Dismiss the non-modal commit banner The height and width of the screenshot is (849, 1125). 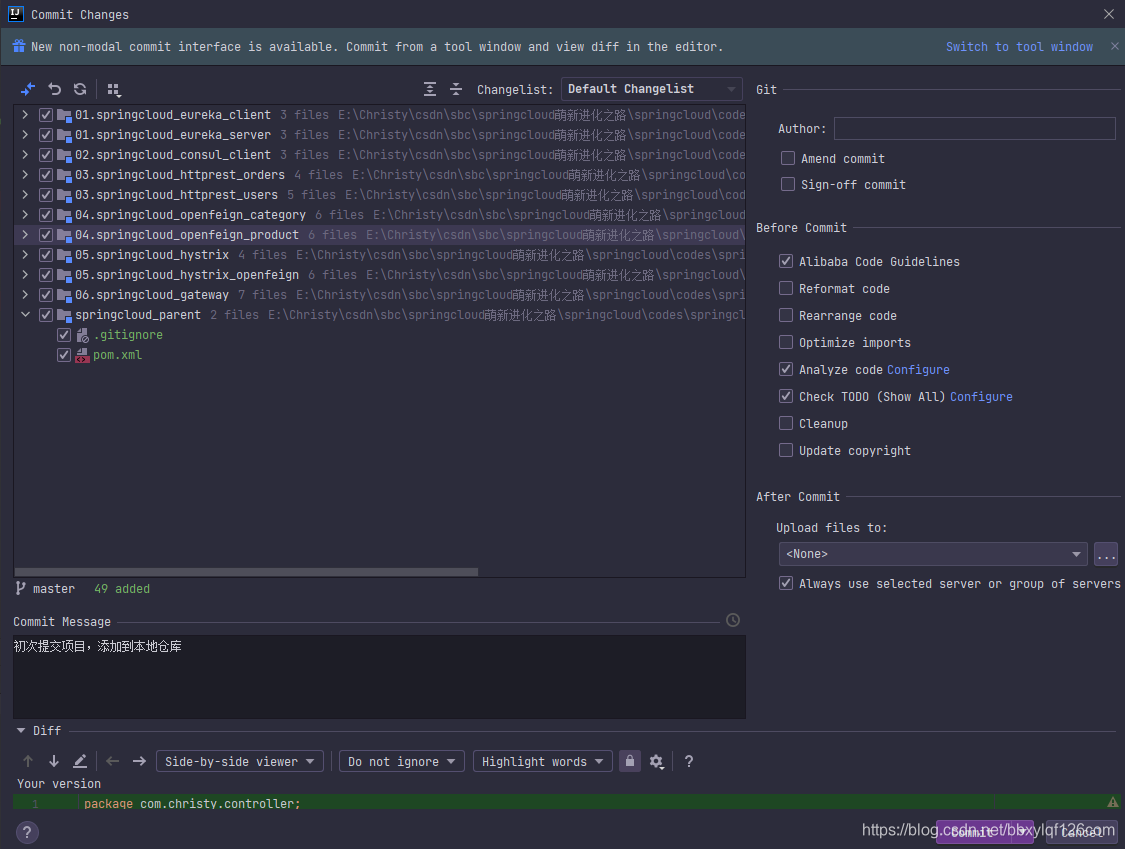[x=1114, y=46]
